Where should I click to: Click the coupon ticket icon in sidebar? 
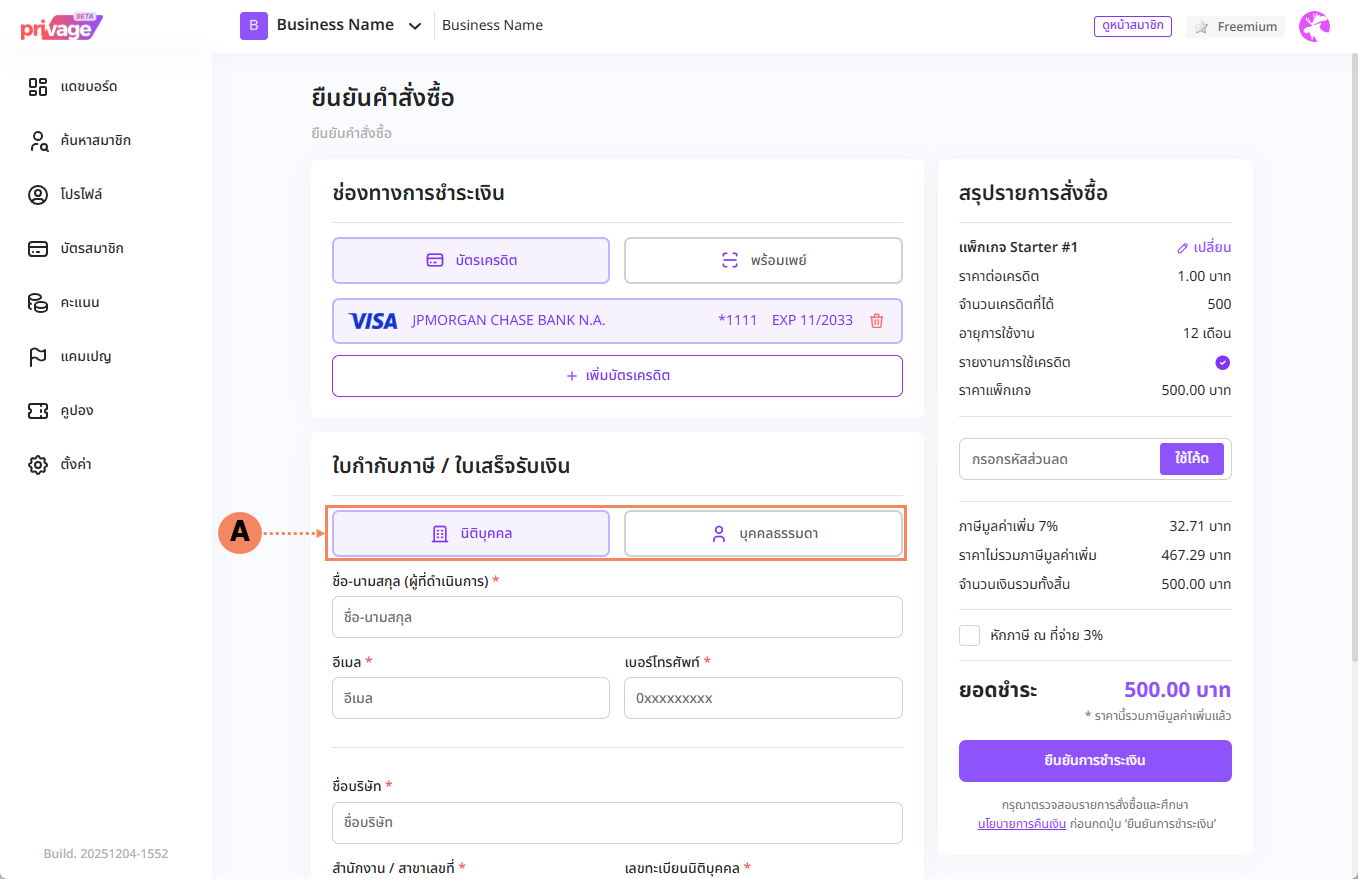click(38, 411)
